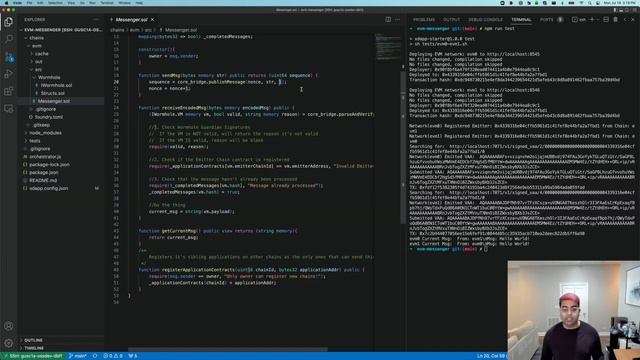Open .gitkeep file in explorer
Image resolution: width=640 pixels, height=360 pixels.
(x=41, y=125)
